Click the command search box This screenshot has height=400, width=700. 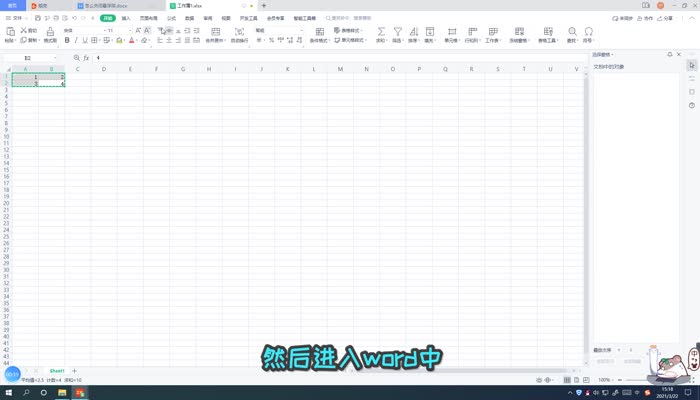(x=349, y=18)
